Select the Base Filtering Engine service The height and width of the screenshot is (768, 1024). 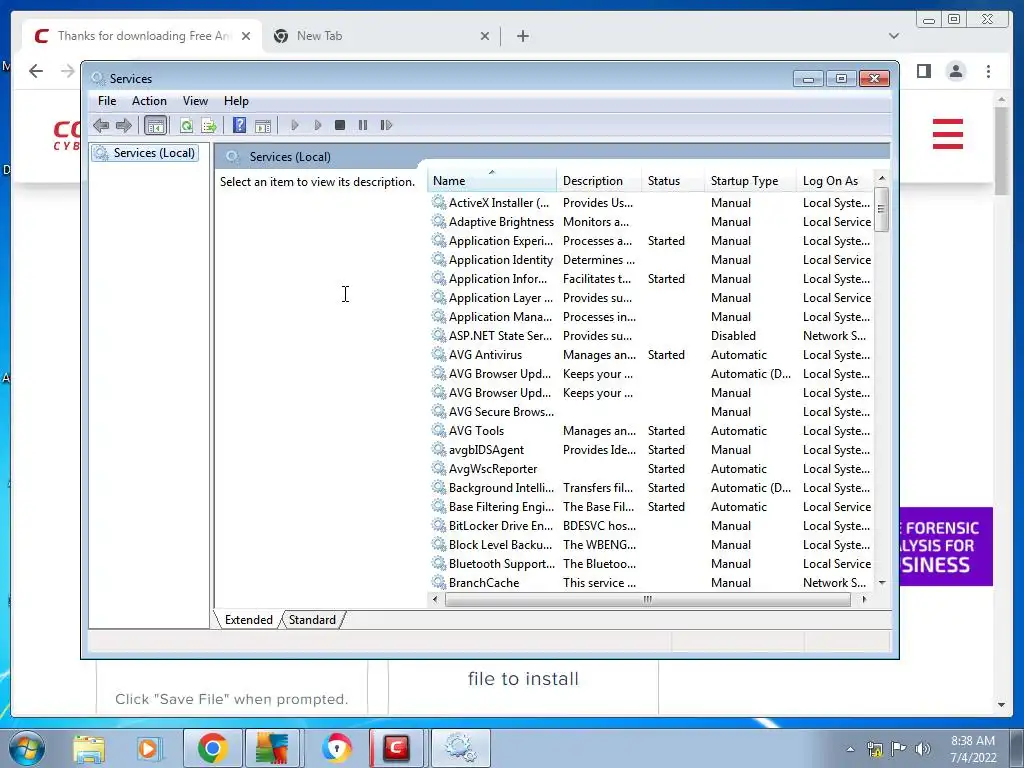click(651, 506)
